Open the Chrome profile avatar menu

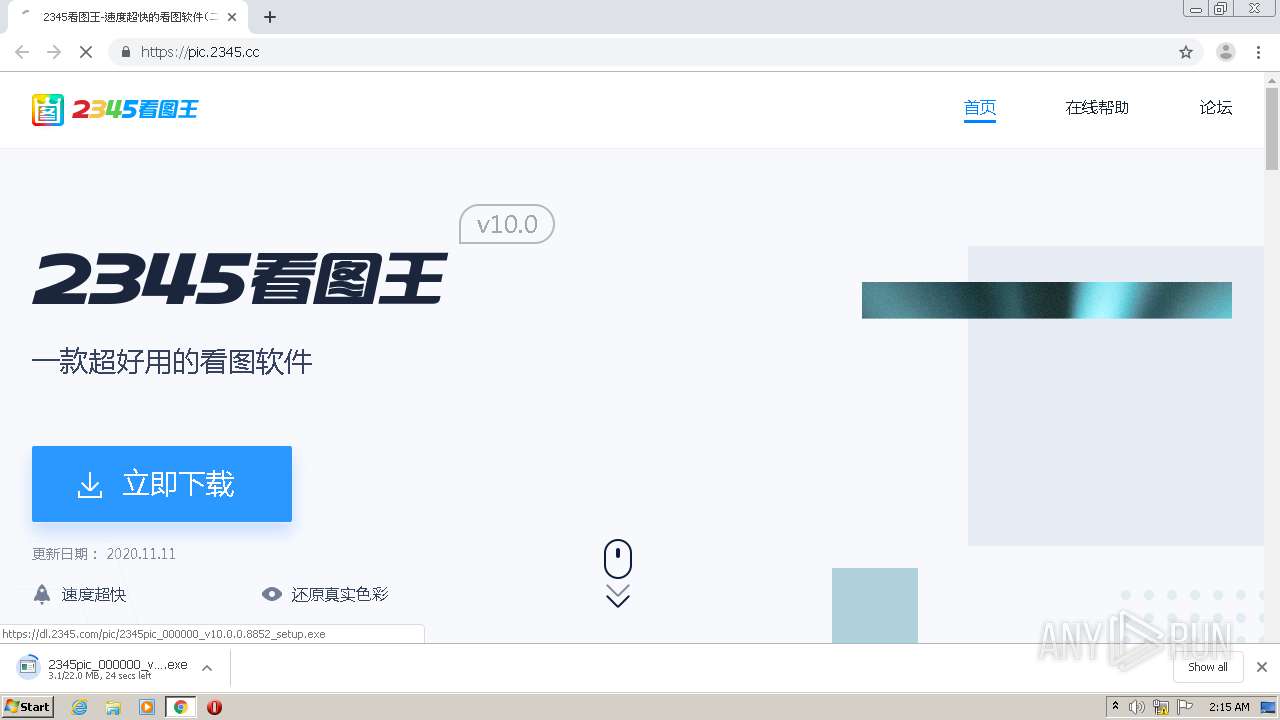point(1226,52)
